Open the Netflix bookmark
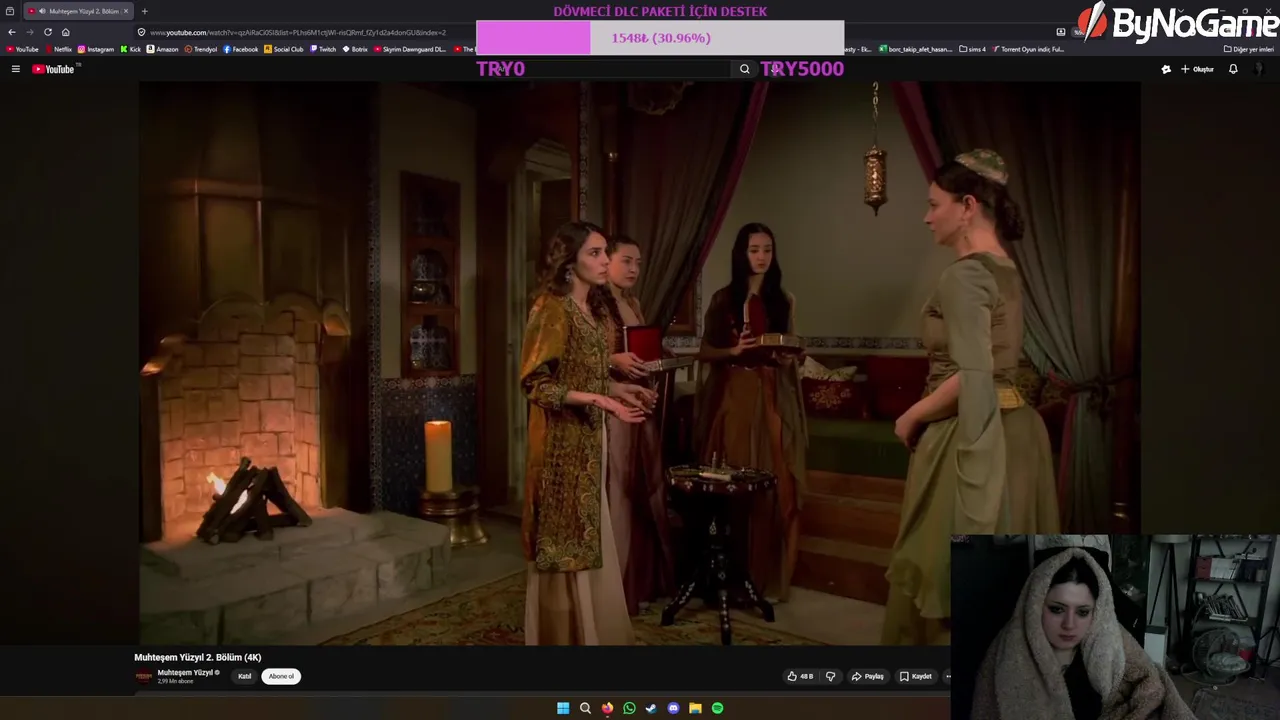This screenshot has height=720, width=1280. pos(57,49)
